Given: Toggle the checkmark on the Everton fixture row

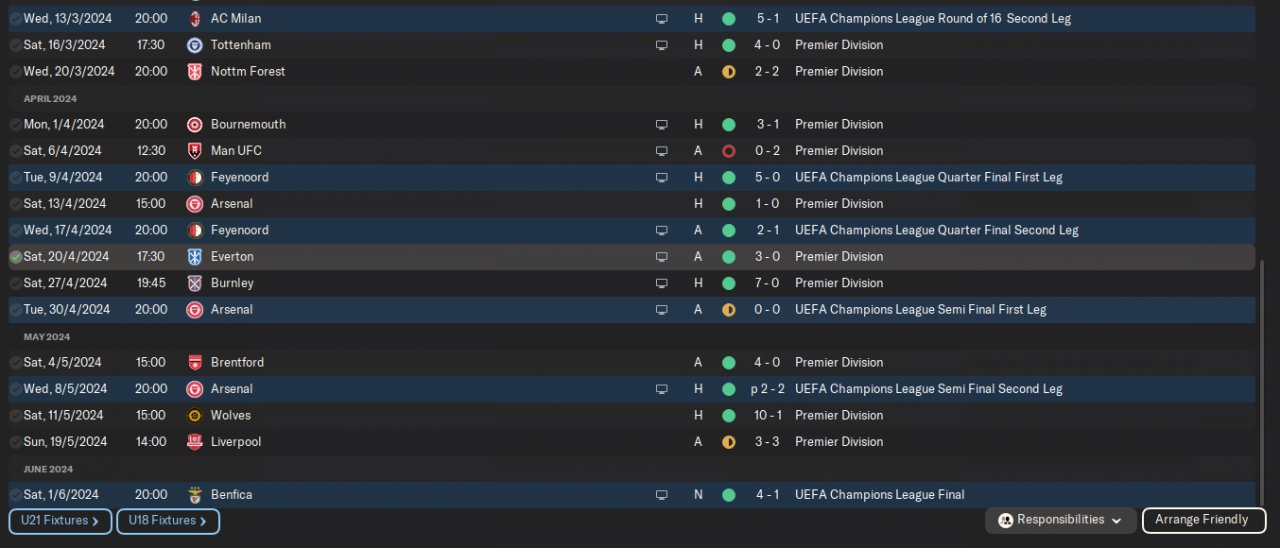Looking at the screenshot, I should click(x=16, y=257).
